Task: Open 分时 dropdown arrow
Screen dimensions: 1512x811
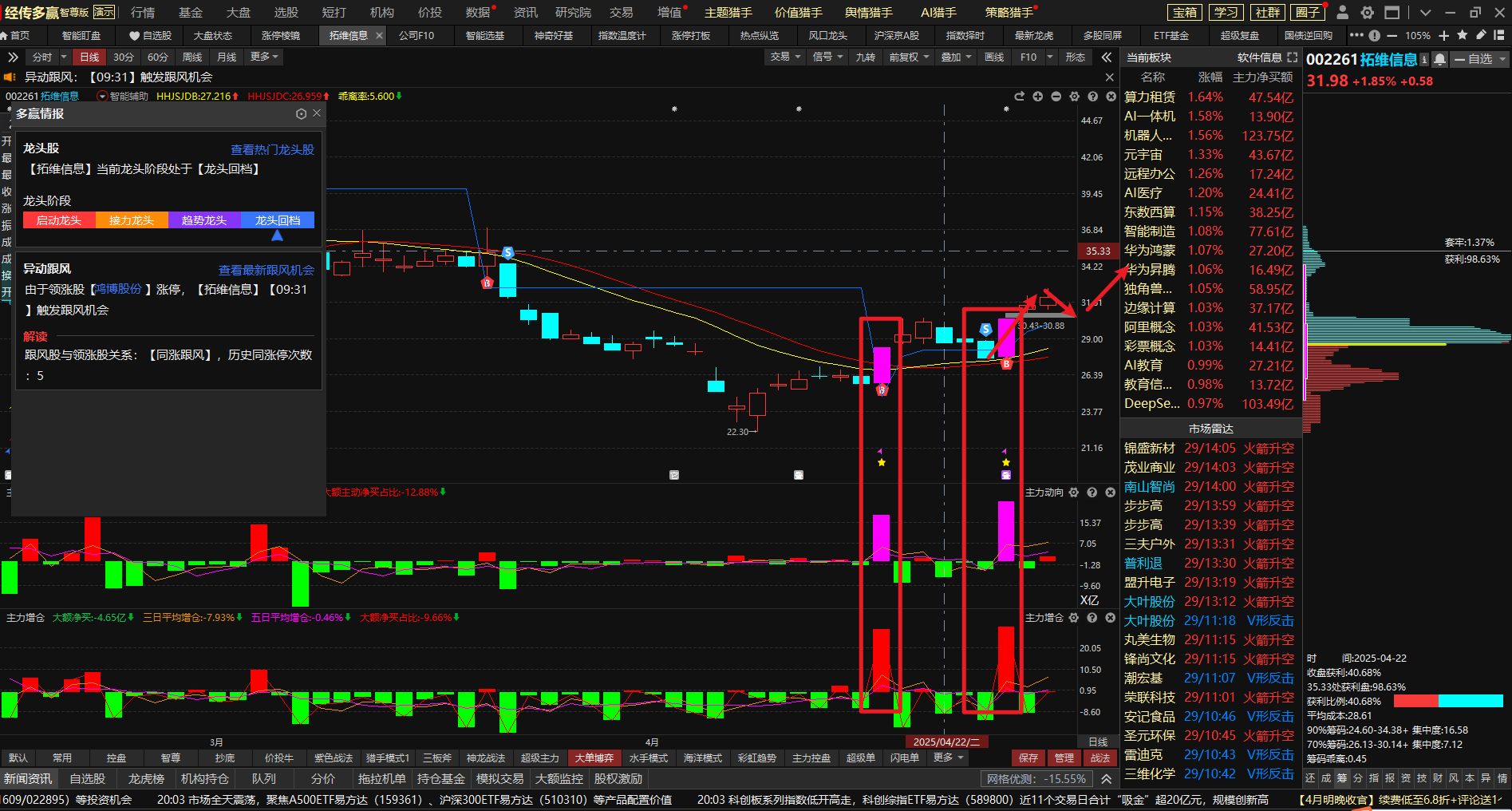Action: click(64, 57)
